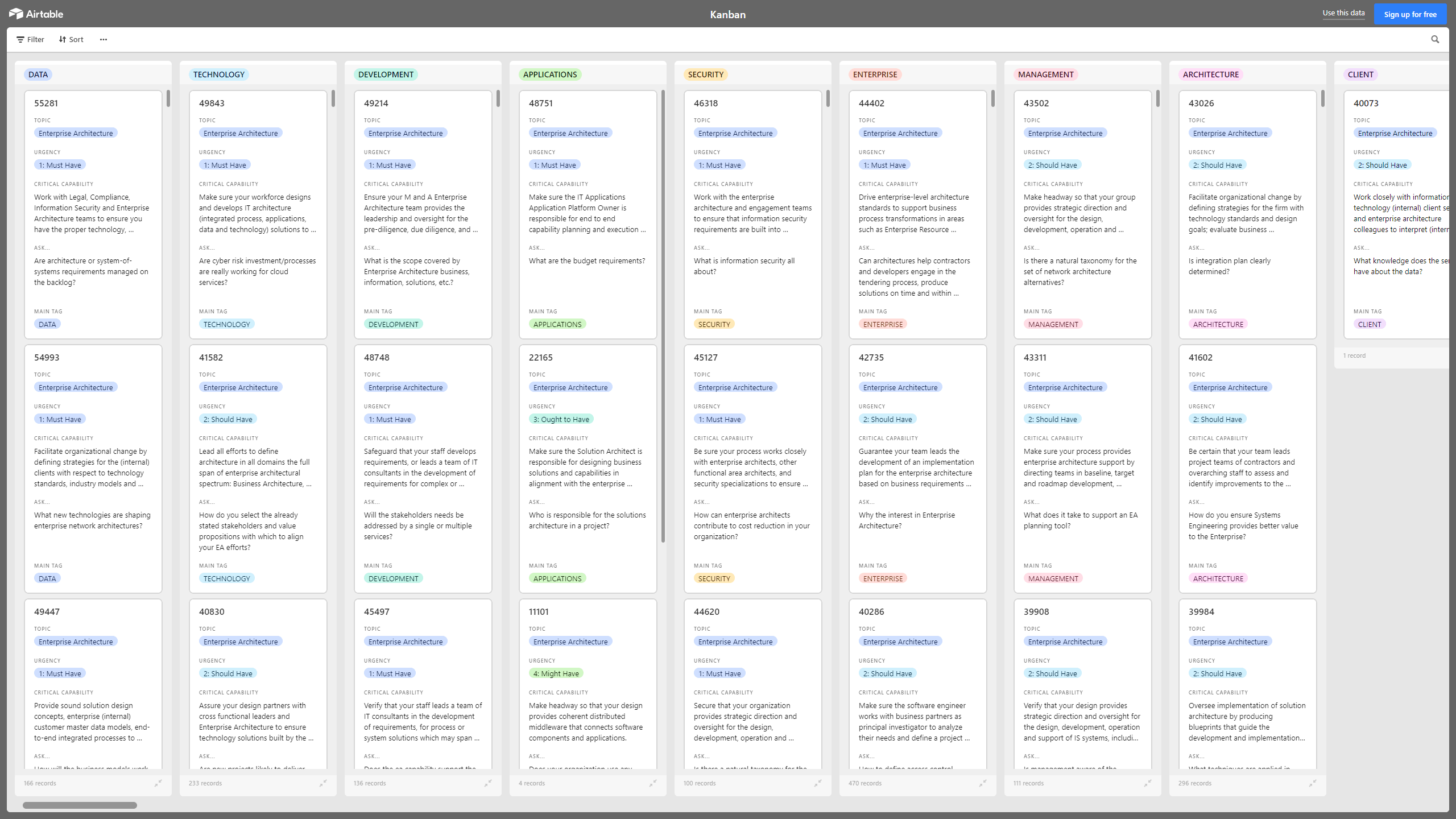Select the SECURITY column header tag
This screenshot has width=1456, height=819.
coord(706,75)
